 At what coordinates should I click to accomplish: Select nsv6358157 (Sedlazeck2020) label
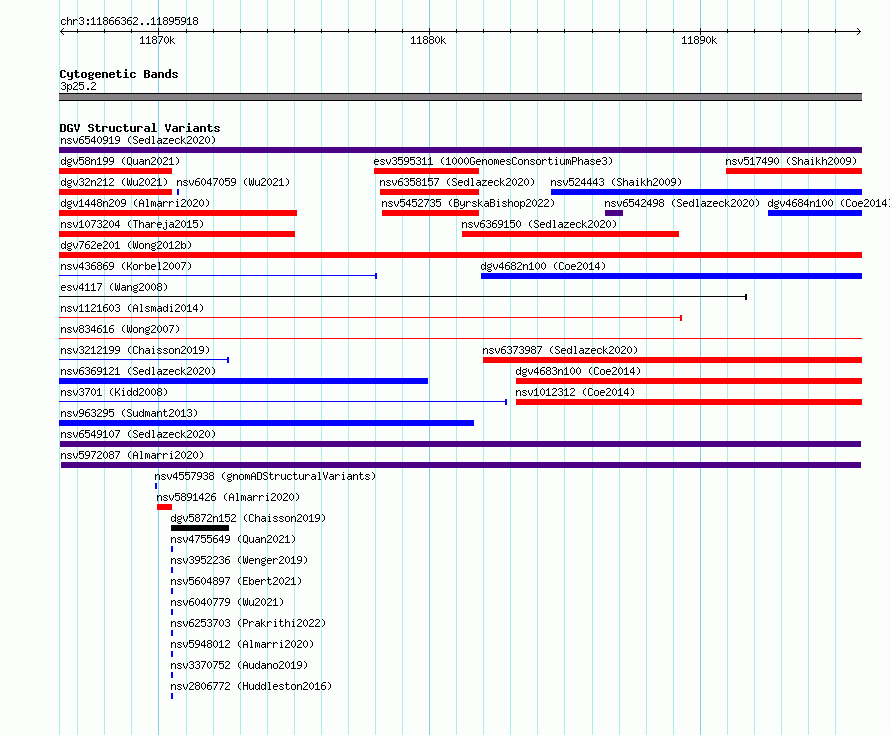coord(457,182)
